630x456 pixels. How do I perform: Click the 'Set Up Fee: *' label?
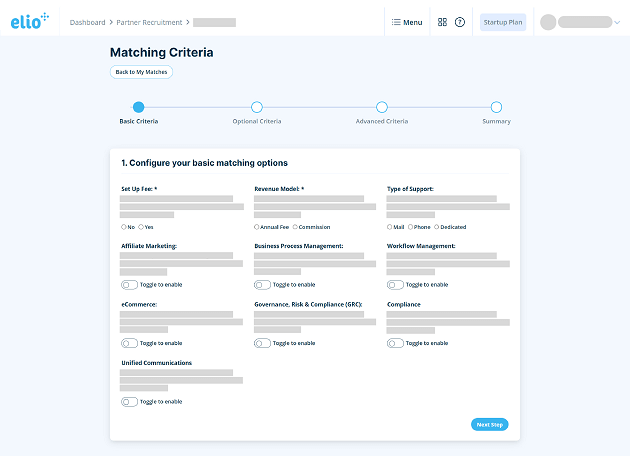point(139,189)
